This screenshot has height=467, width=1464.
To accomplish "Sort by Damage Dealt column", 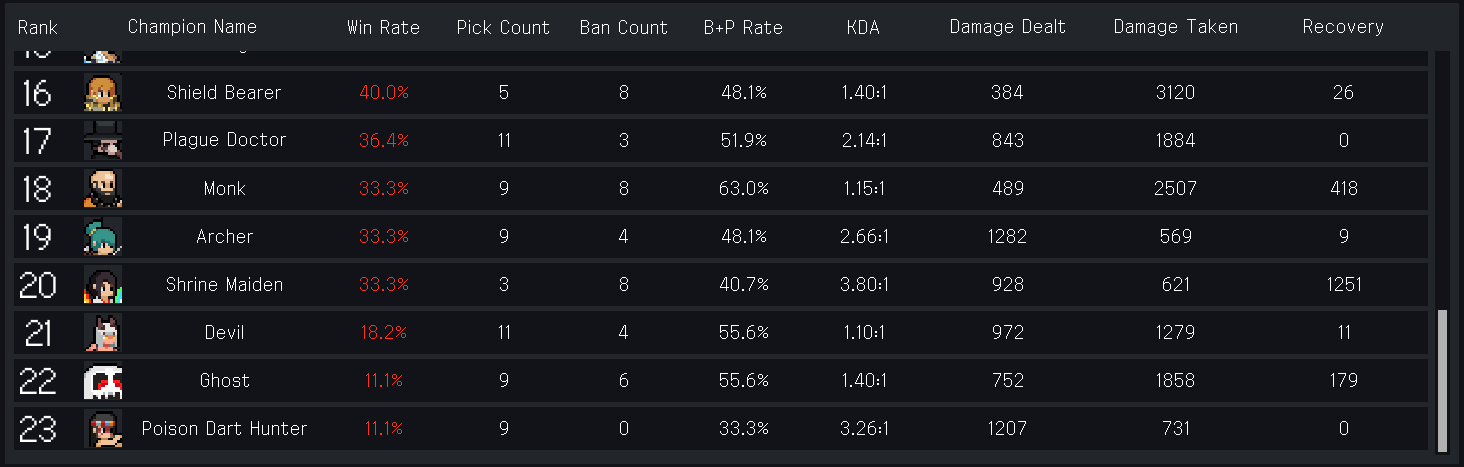I will [x=1008, y=27].
